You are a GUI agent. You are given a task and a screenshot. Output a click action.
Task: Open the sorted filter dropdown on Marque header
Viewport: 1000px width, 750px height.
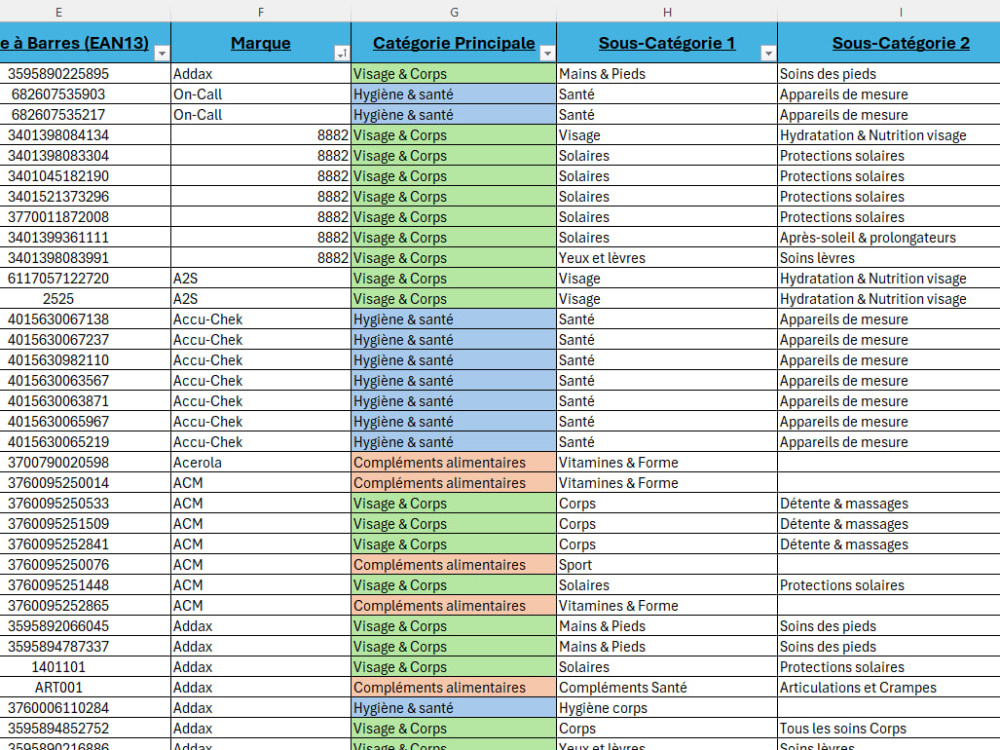[x=342, y=54]
